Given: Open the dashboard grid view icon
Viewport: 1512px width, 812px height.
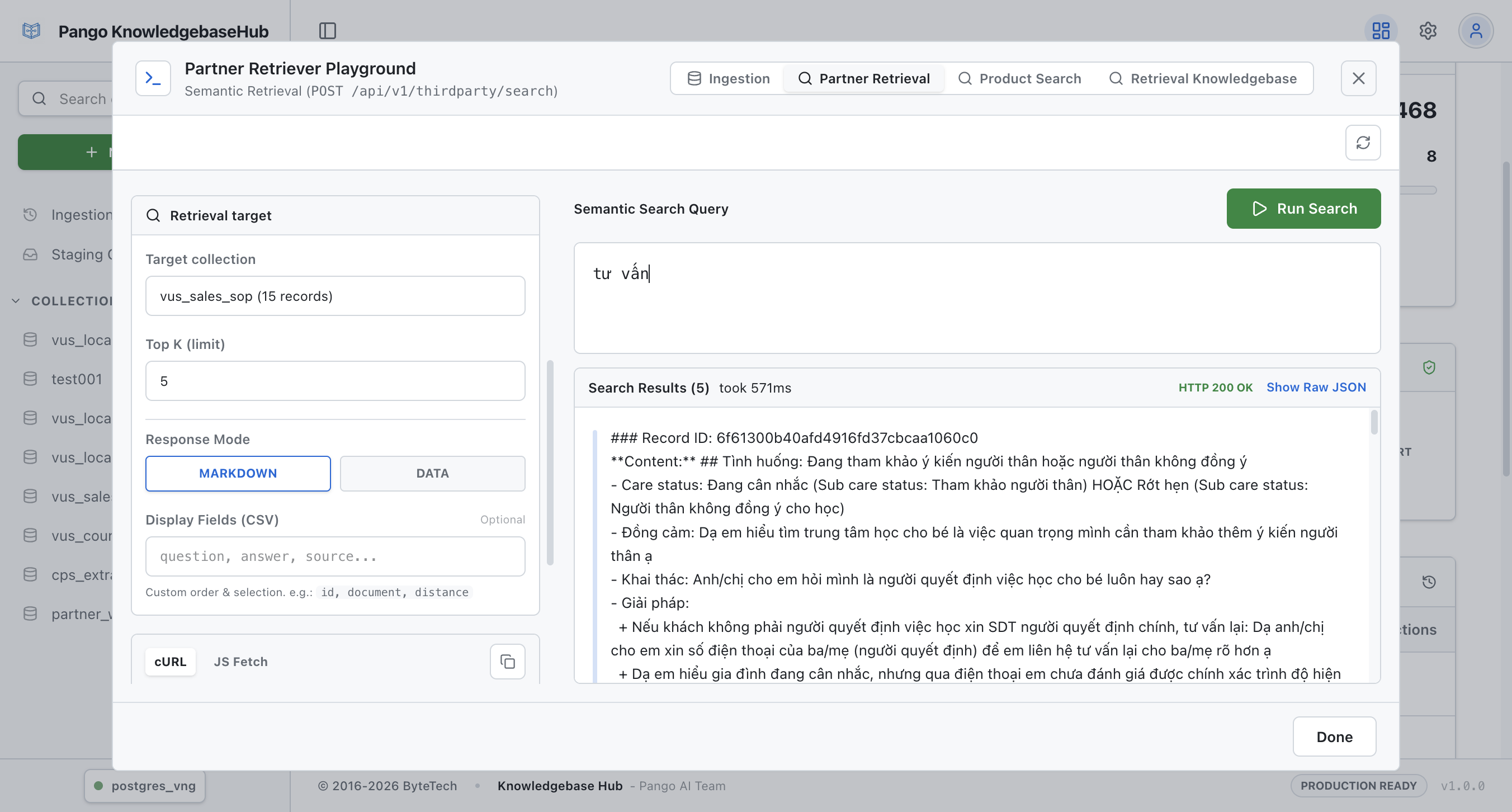Looking at the screenshot, I should pos(1381,31).
